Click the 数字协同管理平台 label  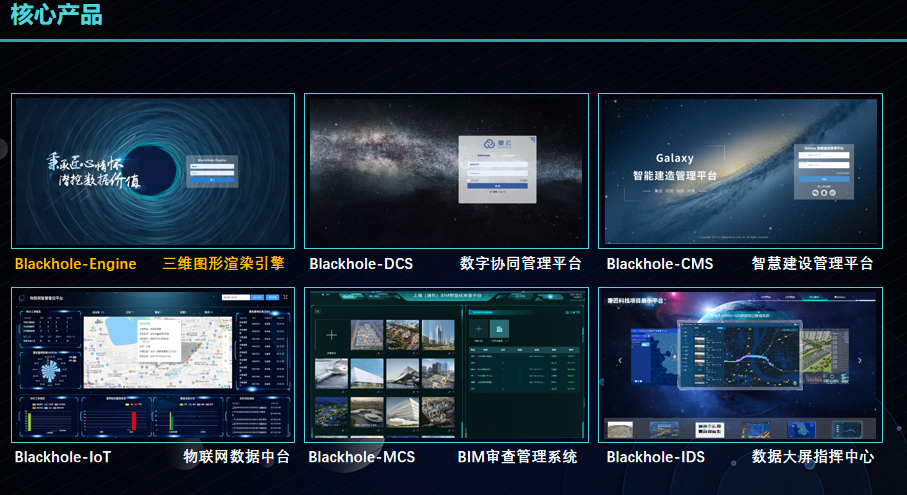tap(520, 264)
